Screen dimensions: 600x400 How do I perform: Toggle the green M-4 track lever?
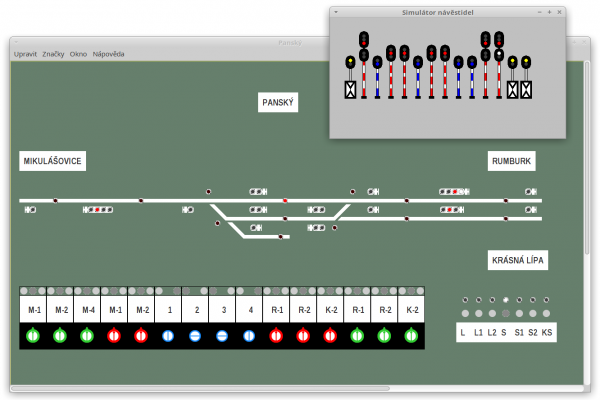click(87, 336)
